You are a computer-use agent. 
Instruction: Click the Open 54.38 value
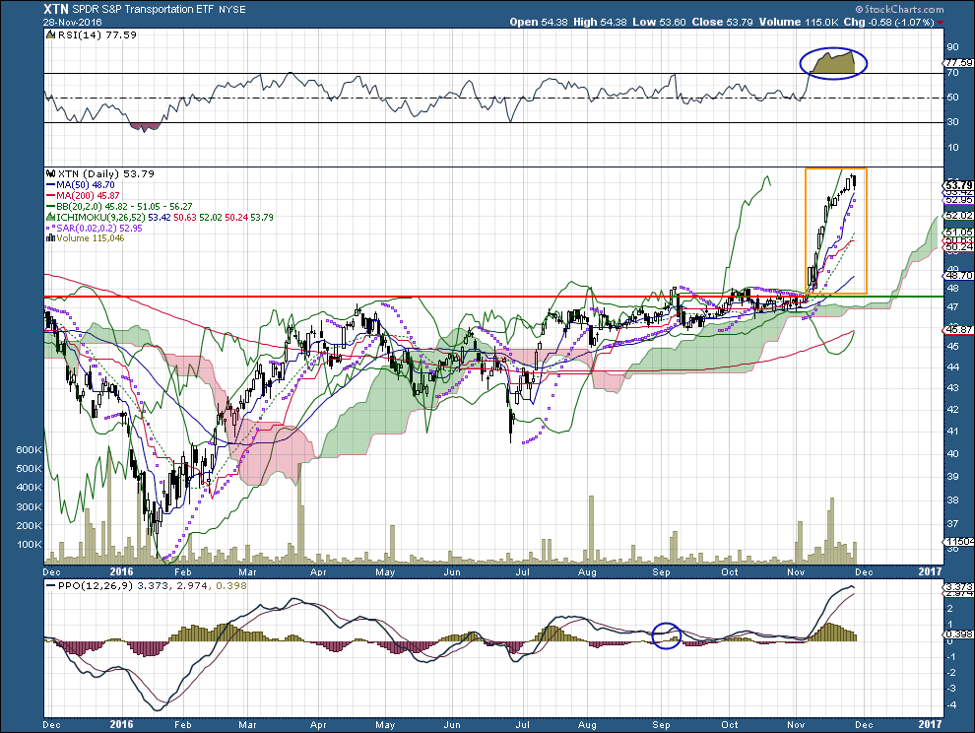[x=538, y=22]
